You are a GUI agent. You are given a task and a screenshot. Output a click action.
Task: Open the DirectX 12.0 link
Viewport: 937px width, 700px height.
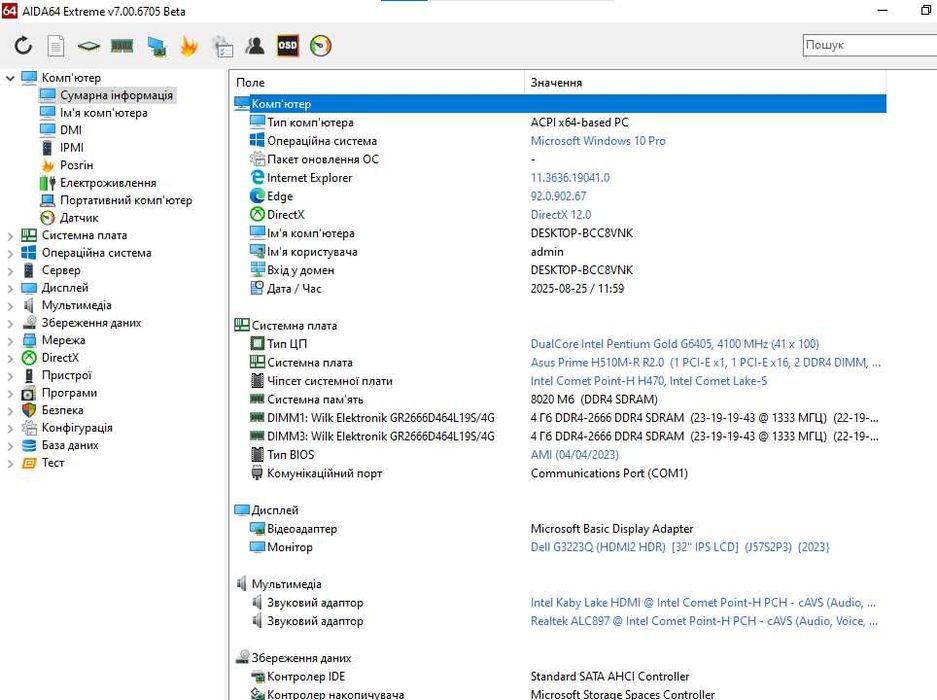click(561, 215)
